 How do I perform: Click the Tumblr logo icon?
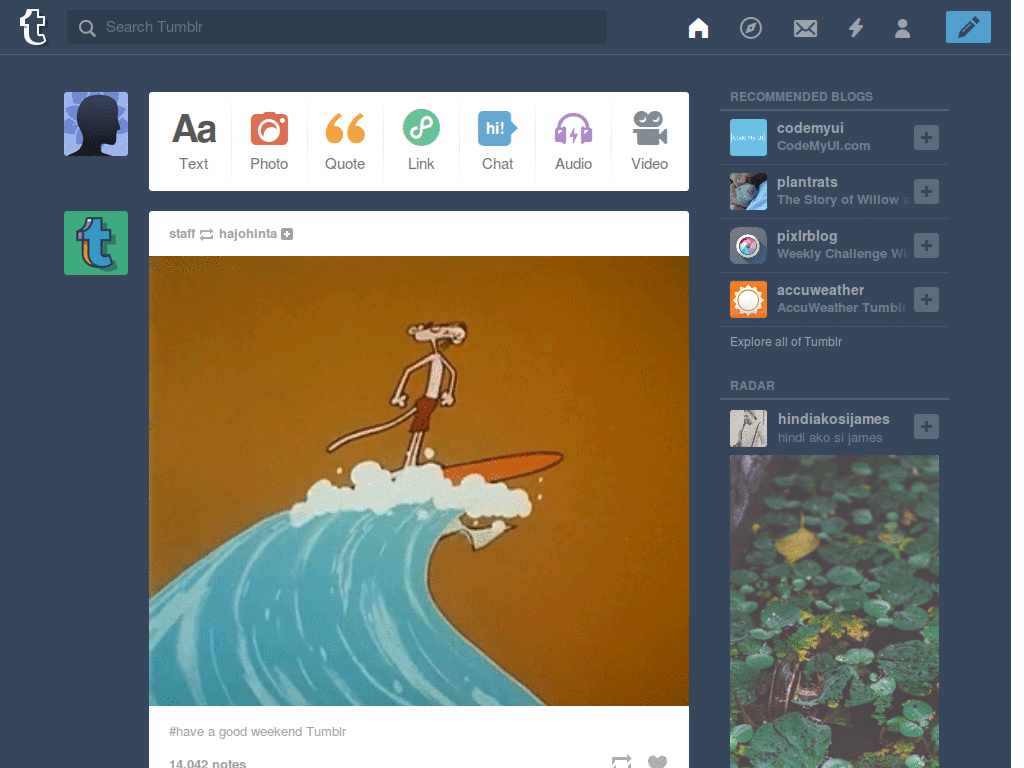tap(33, 27)
